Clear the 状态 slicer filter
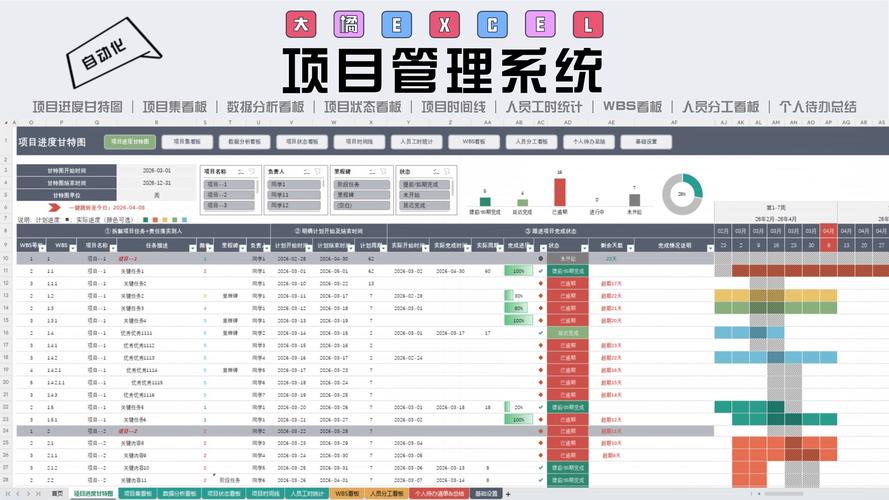 pyautogui.click(x=447, y=171)
